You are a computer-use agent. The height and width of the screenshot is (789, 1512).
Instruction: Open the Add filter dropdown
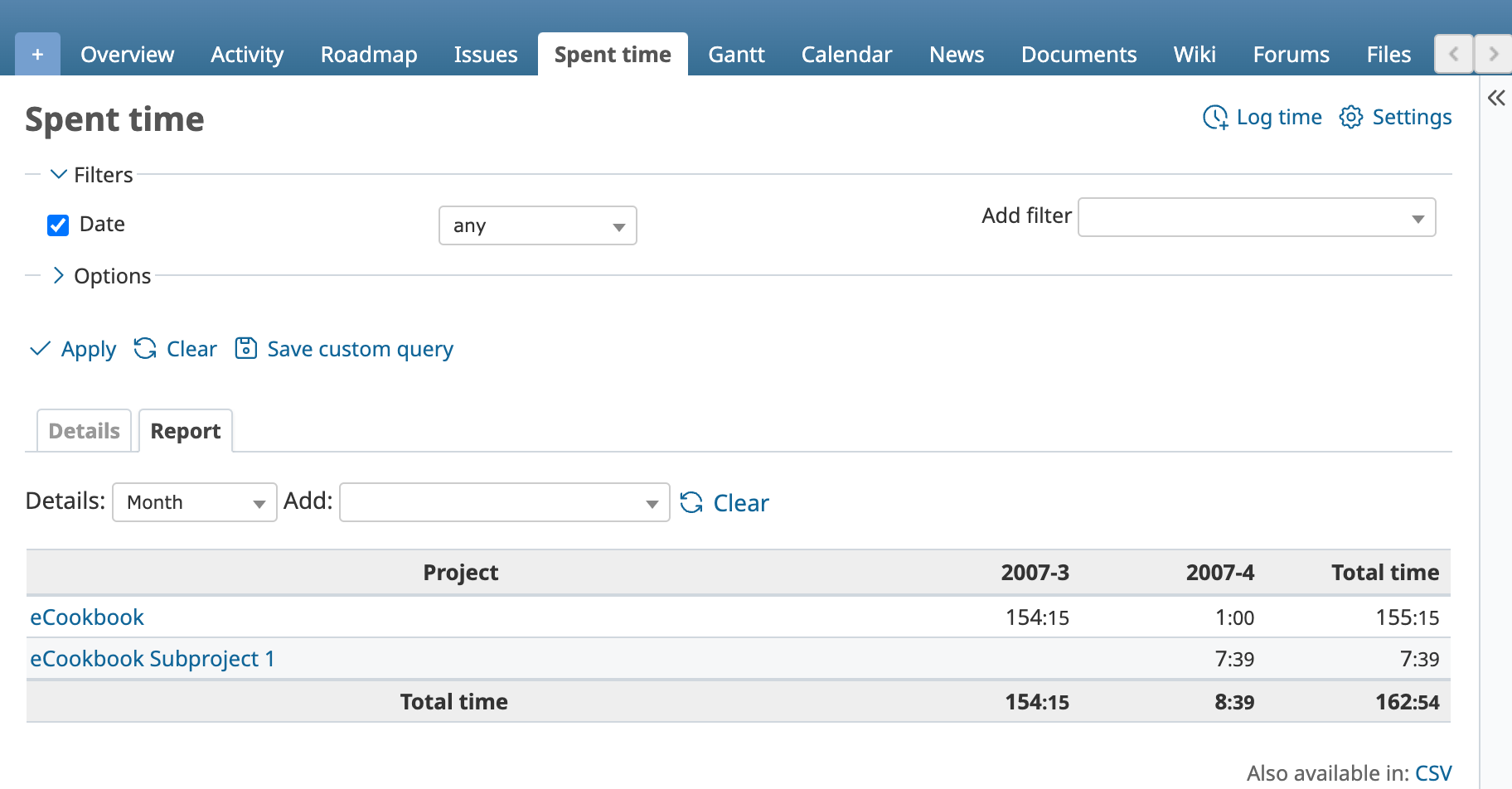(x=1257, y=217)
